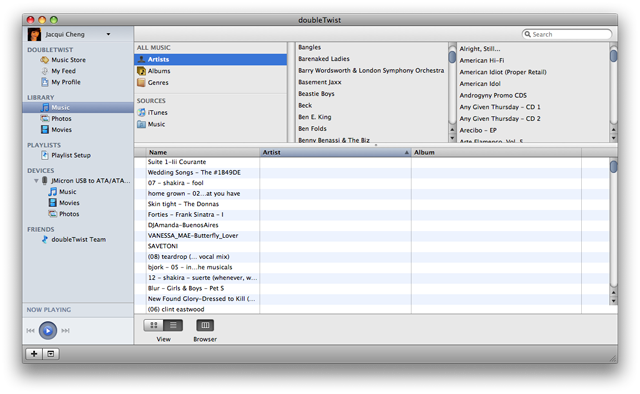Viewport: 640px width, 394px height.
Task: Click the play button in Now Playing
Action: pyautogui.click(x=48, y=330)
